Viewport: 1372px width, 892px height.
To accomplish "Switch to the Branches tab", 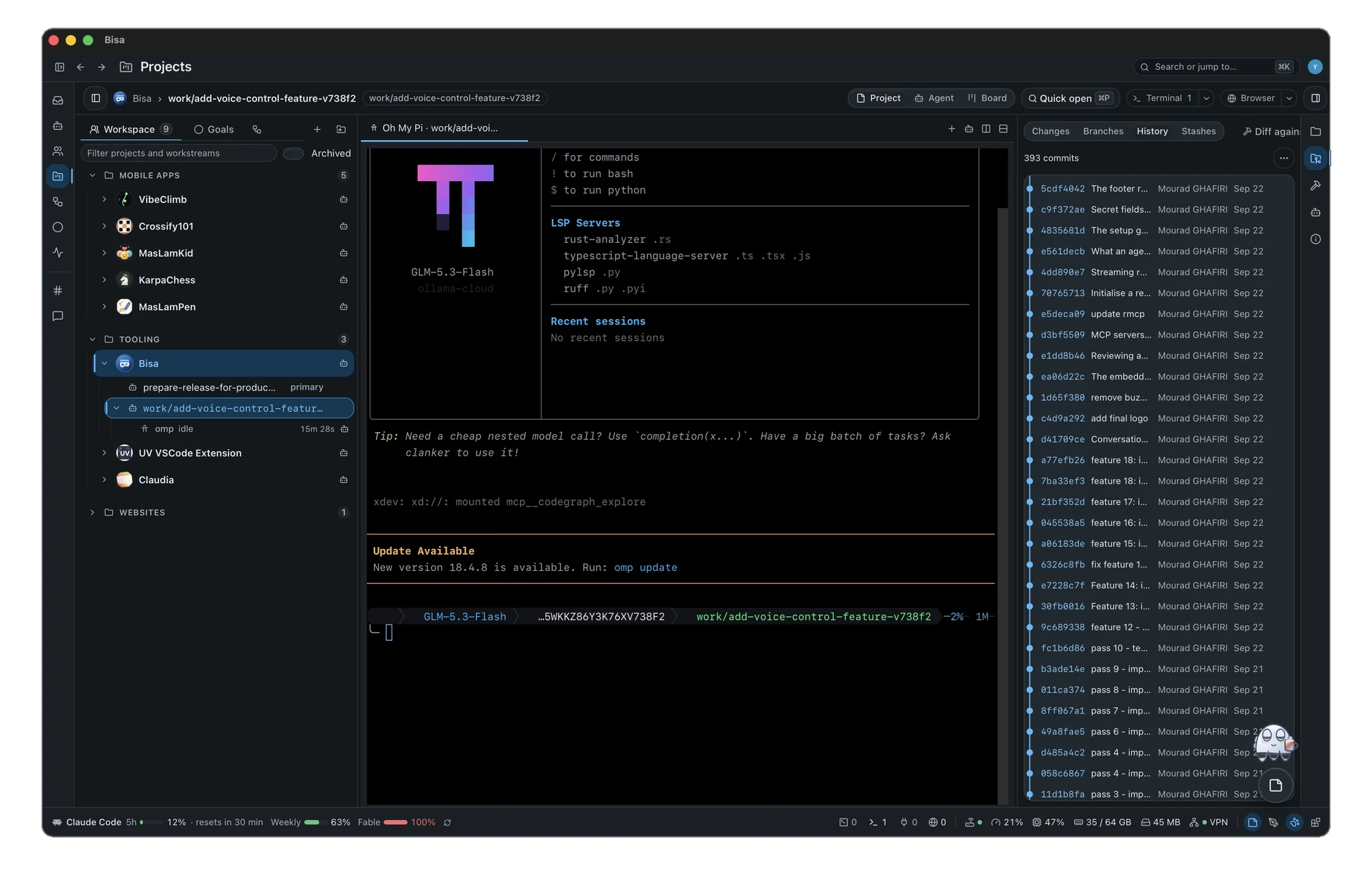I will click(1103, 131).
